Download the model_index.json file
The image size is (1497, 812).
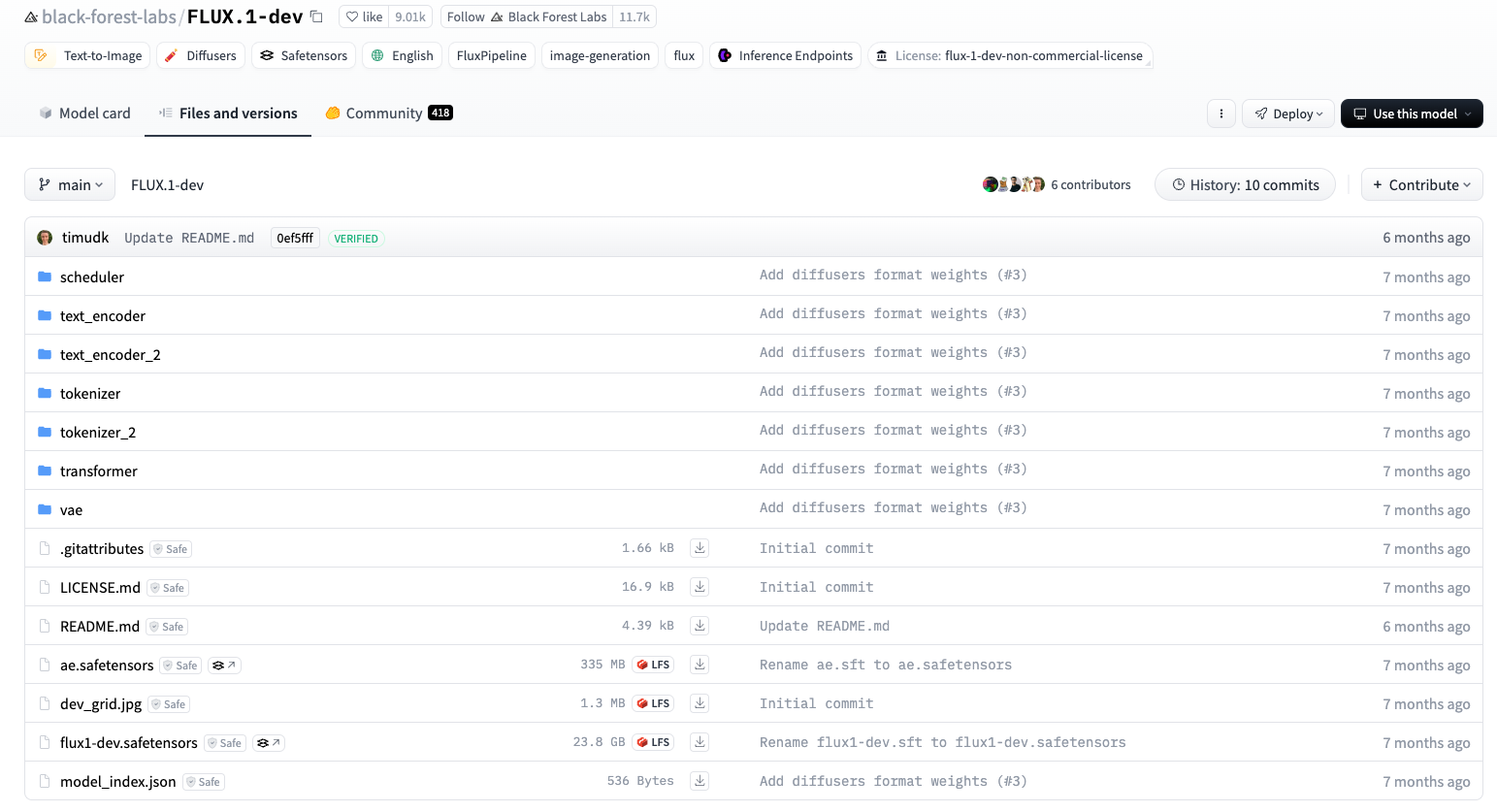pyautogui.click(x=699, y=781)
